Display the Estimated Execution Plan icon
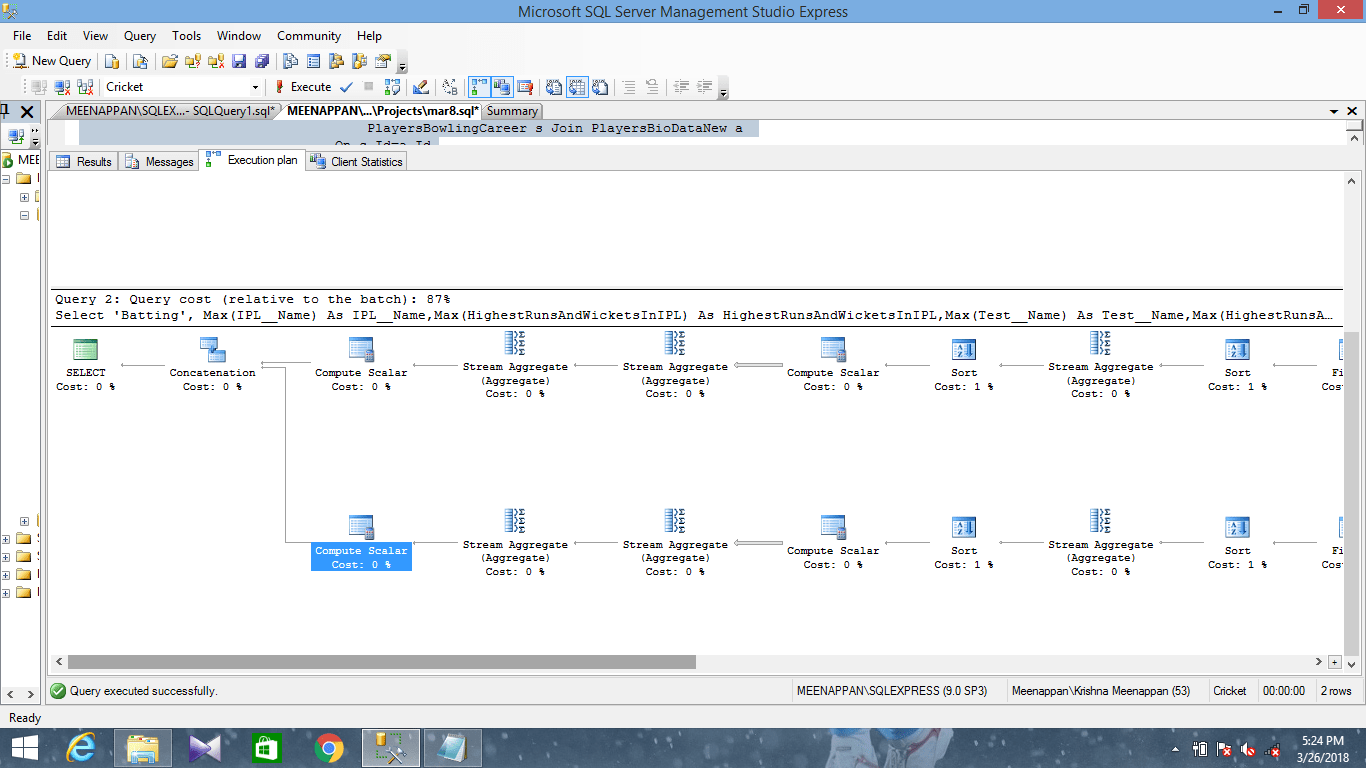This screenshot has height=768, width=1366. point(392,87)
